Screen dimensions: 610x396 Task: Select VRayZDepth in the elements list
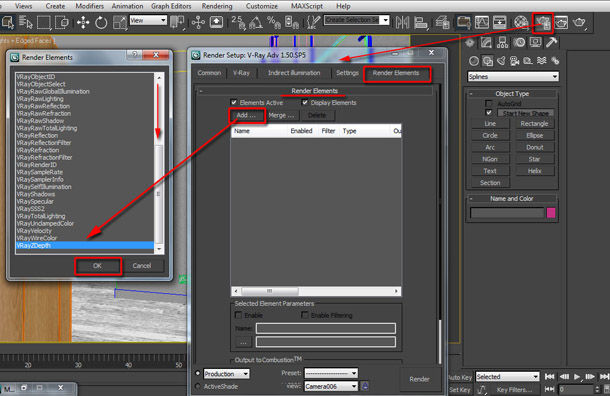pyautogui.click(x=84, y=245)
